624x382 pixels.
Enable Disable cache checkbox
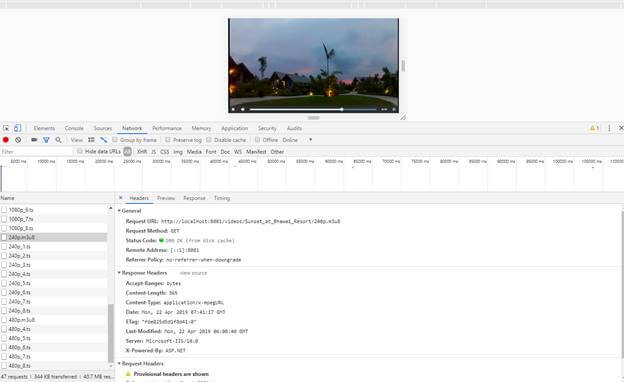pos(209,140)
